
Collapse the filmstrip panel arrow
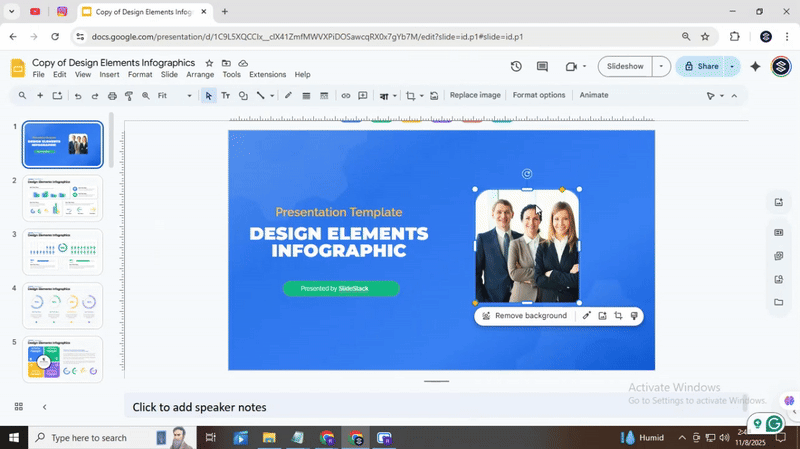(x=44, y=407)
